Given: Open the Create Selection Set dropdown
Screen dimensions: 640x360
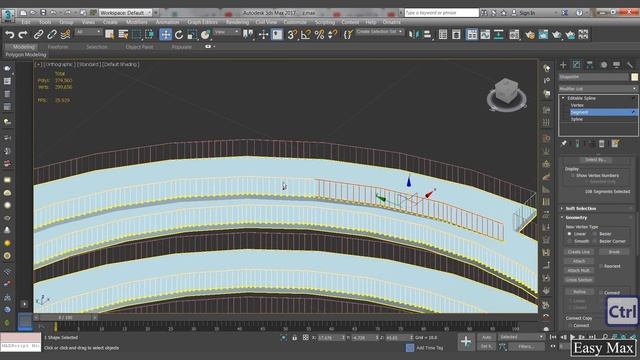Looking at the screenshot, I should (379, 32).
